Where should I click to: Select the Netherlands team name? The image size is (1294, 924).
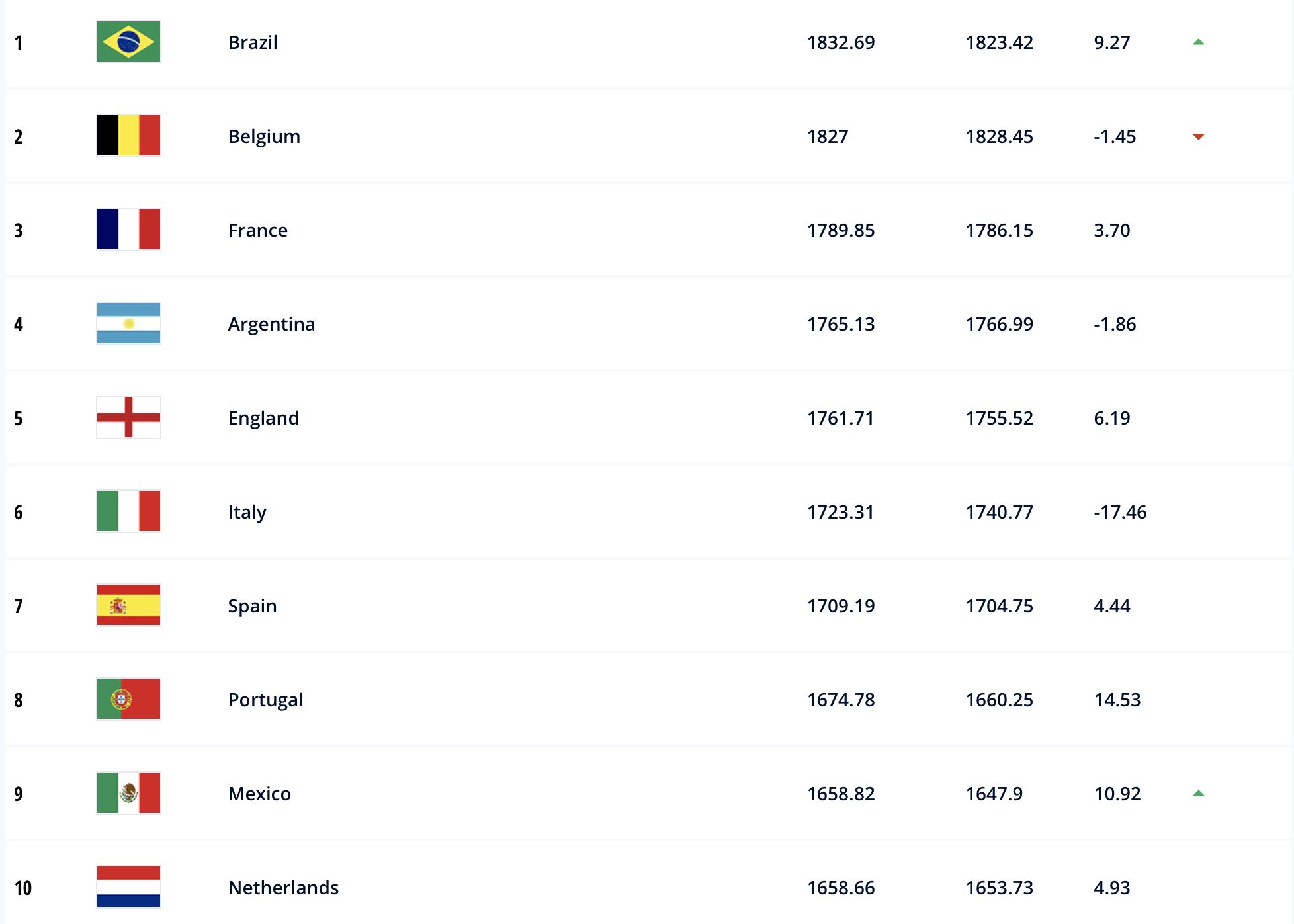pyautogui.click(x=283, y=888)
